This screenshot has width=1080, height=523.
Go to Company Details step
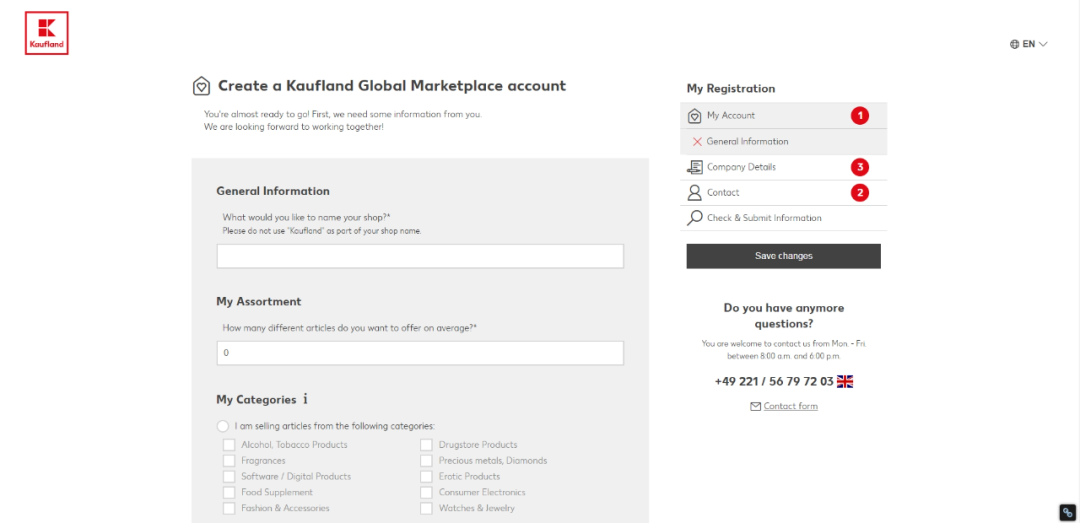click(x=741, y=167)
